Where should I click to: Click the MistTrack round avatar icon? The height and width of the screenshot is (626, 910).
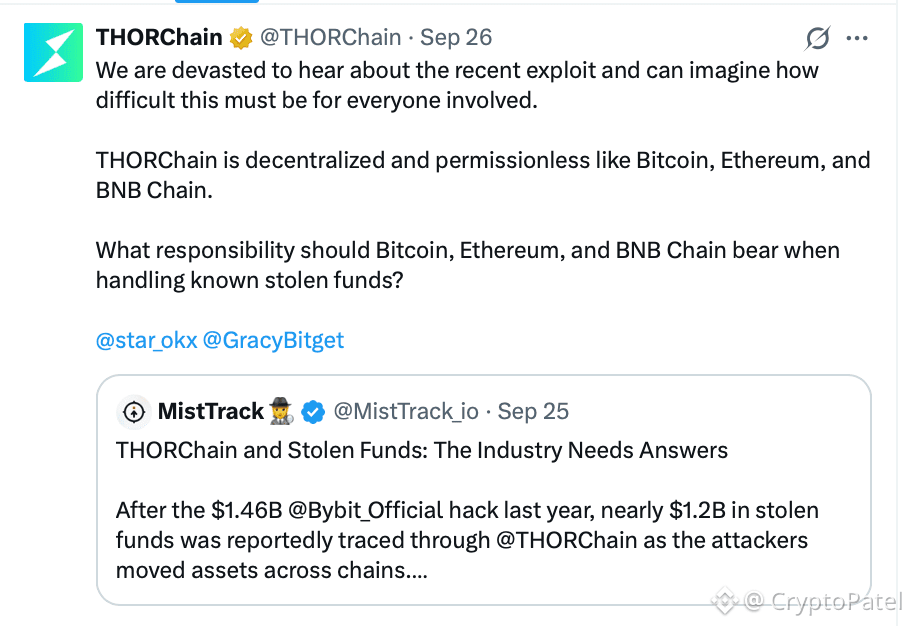(x=134, y=412)
